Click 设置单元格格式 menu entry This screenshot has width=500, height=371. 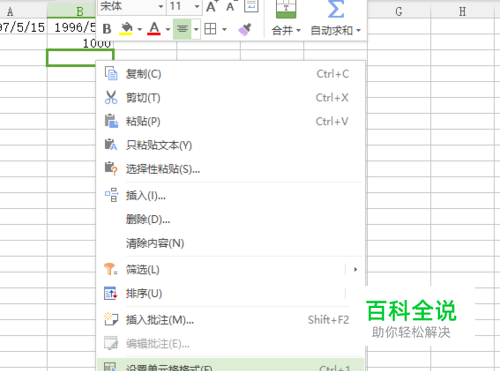point(231,365)
